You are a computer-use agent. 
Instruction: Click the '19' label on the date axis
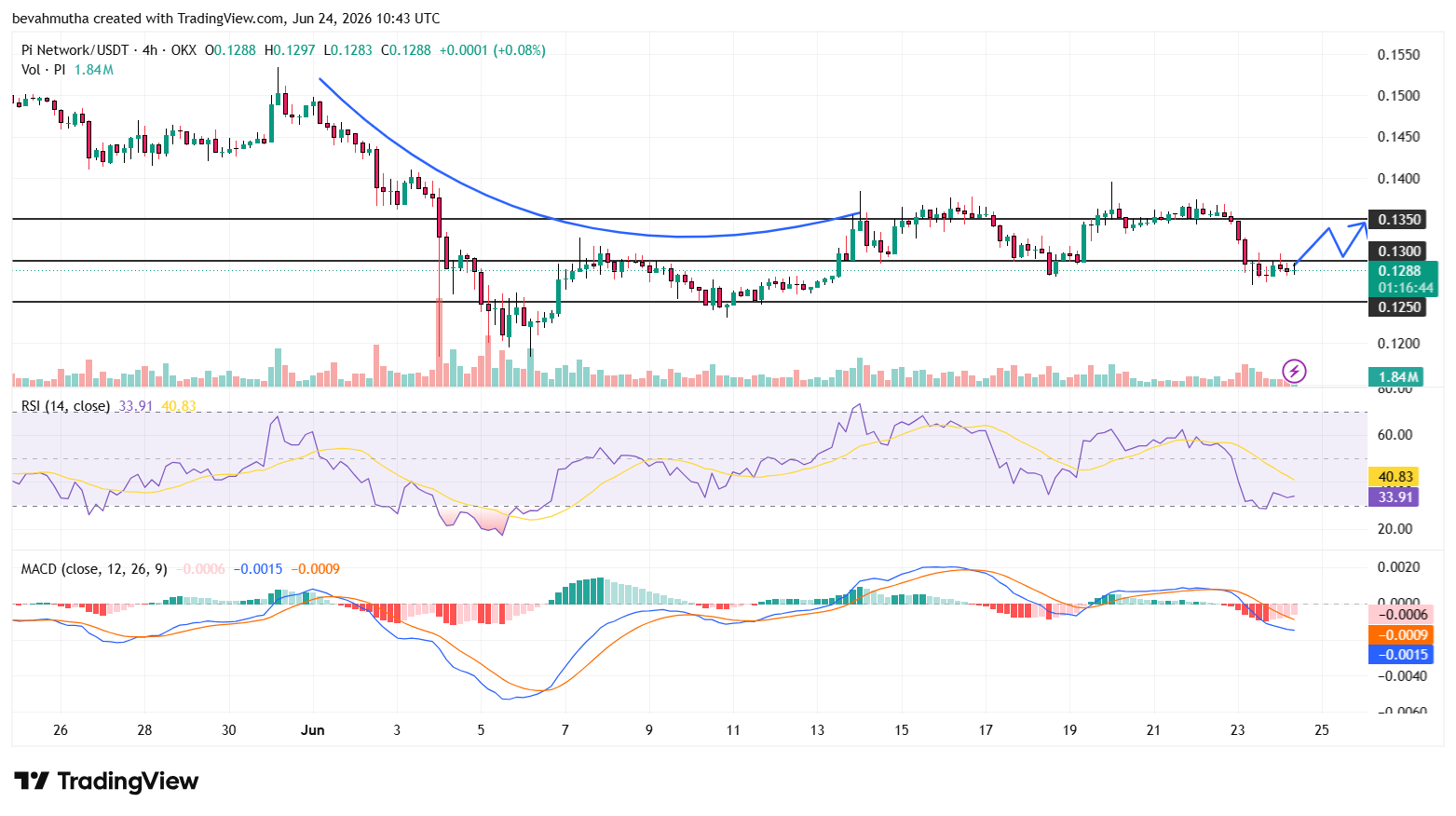click(x=1069, y=730)
